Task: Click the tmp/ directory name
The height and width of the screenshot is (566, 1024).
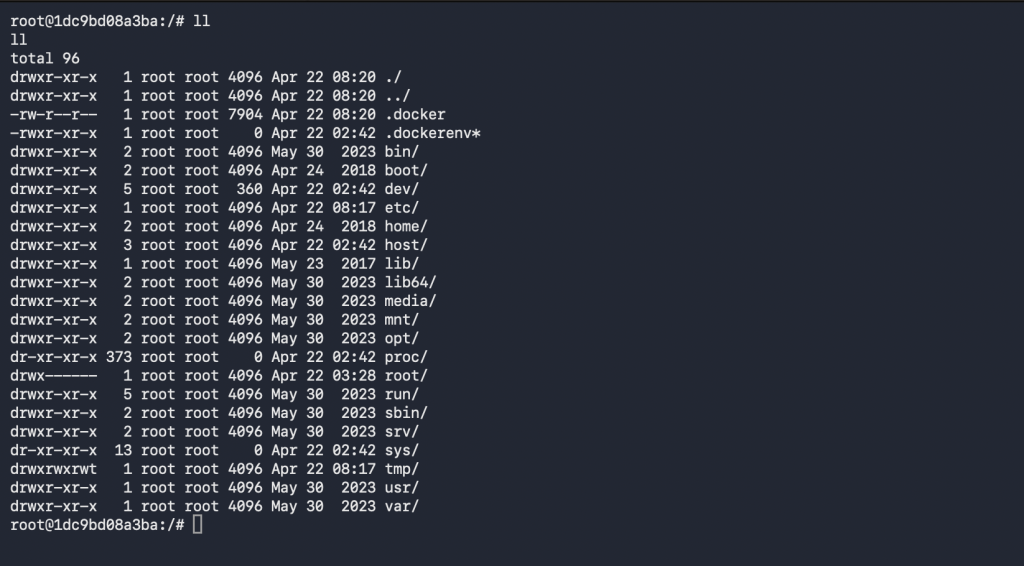Action: point(402,469)
